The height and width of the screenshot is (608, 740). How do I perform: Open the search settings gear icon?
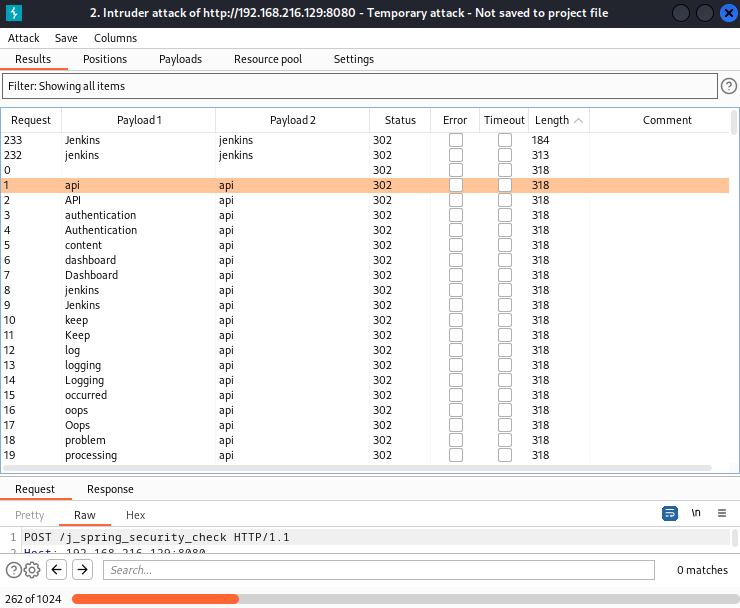click(32, 570)
